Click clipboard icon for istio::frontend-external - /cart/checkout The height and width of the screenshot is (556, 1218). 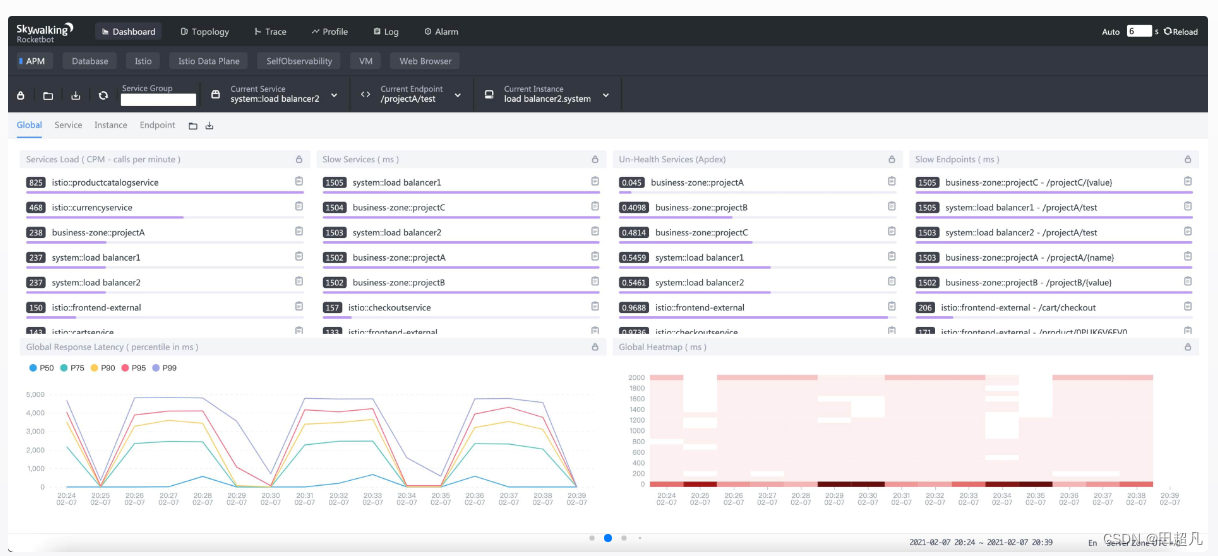point(1188,306)
